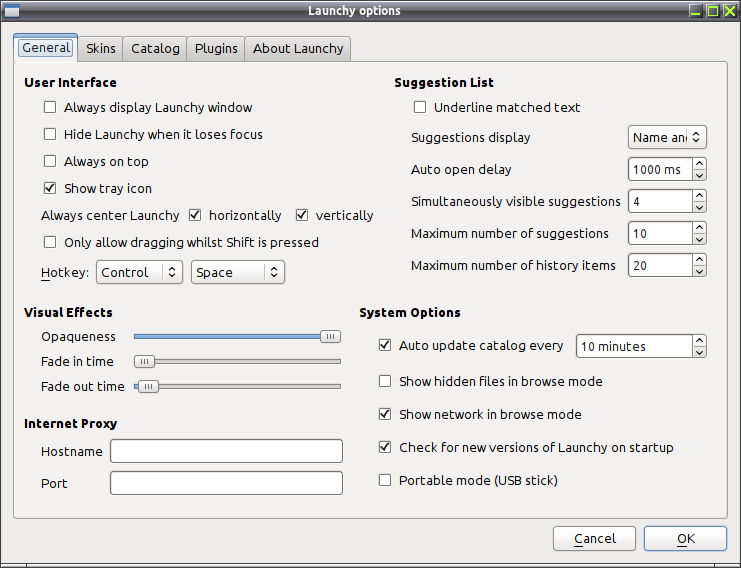Click the Hotkey label
Image resolution: width=741 pixels, height=568 pixels.
point(65,273)
